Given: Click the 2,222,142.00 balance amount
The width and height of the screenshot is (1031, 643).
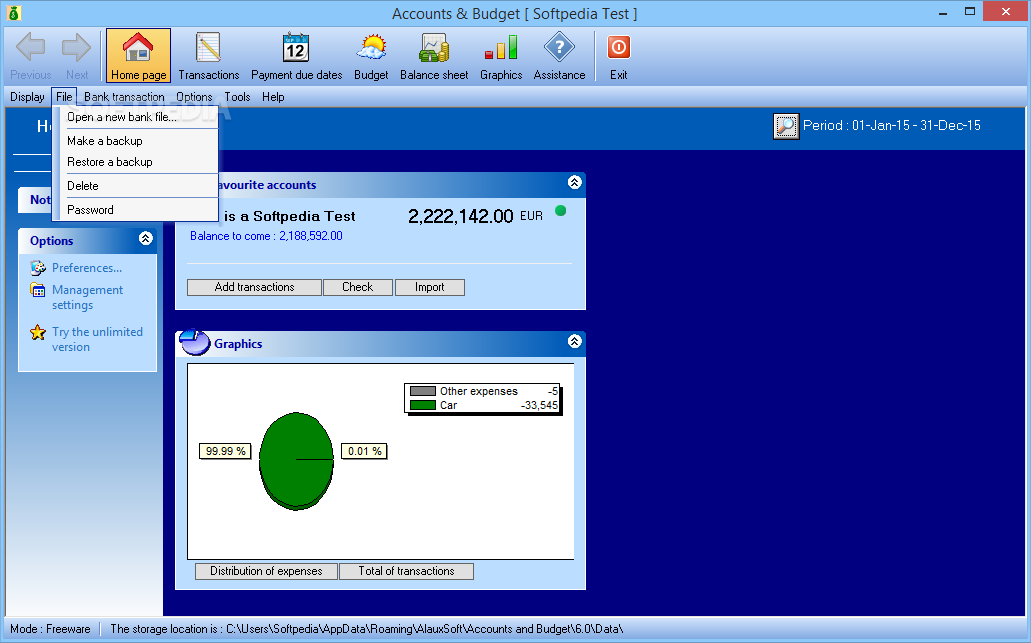Looking at the screenshot, I should point(460,216).
